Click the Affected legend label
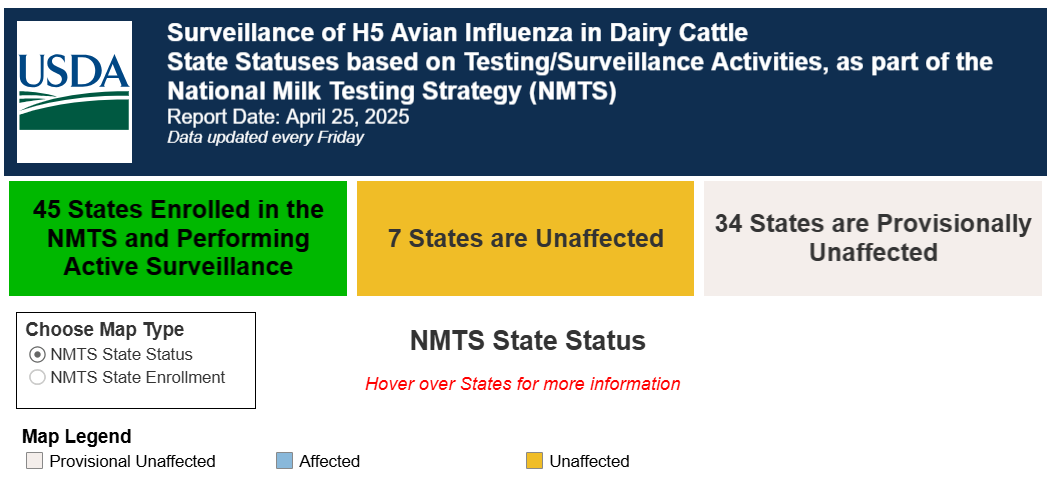The image size is (1051, 477). (x=330, y=462)
